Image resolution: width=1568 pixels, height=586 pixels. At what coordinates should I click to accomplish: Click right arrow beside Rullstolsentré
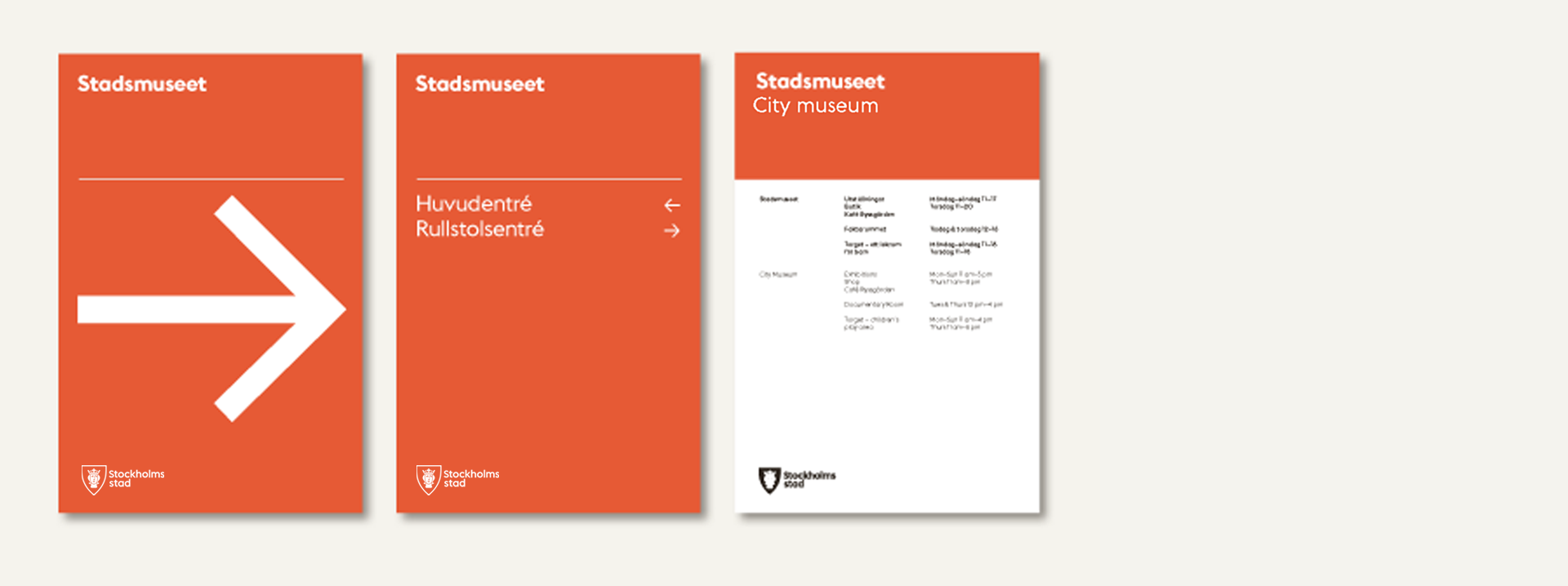click(x=671, y=231)
